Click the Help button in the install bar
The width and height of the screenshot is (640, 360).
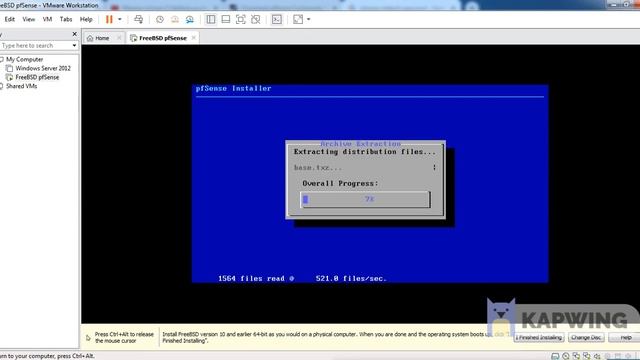click(625, 338)
